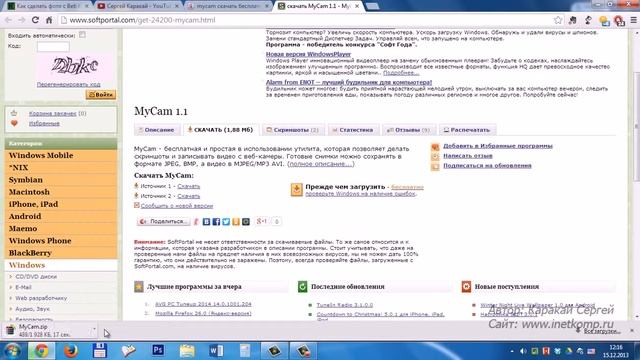Open the СКАЧАТЬ (1,88 Мб) tab

tap(220, 130)
